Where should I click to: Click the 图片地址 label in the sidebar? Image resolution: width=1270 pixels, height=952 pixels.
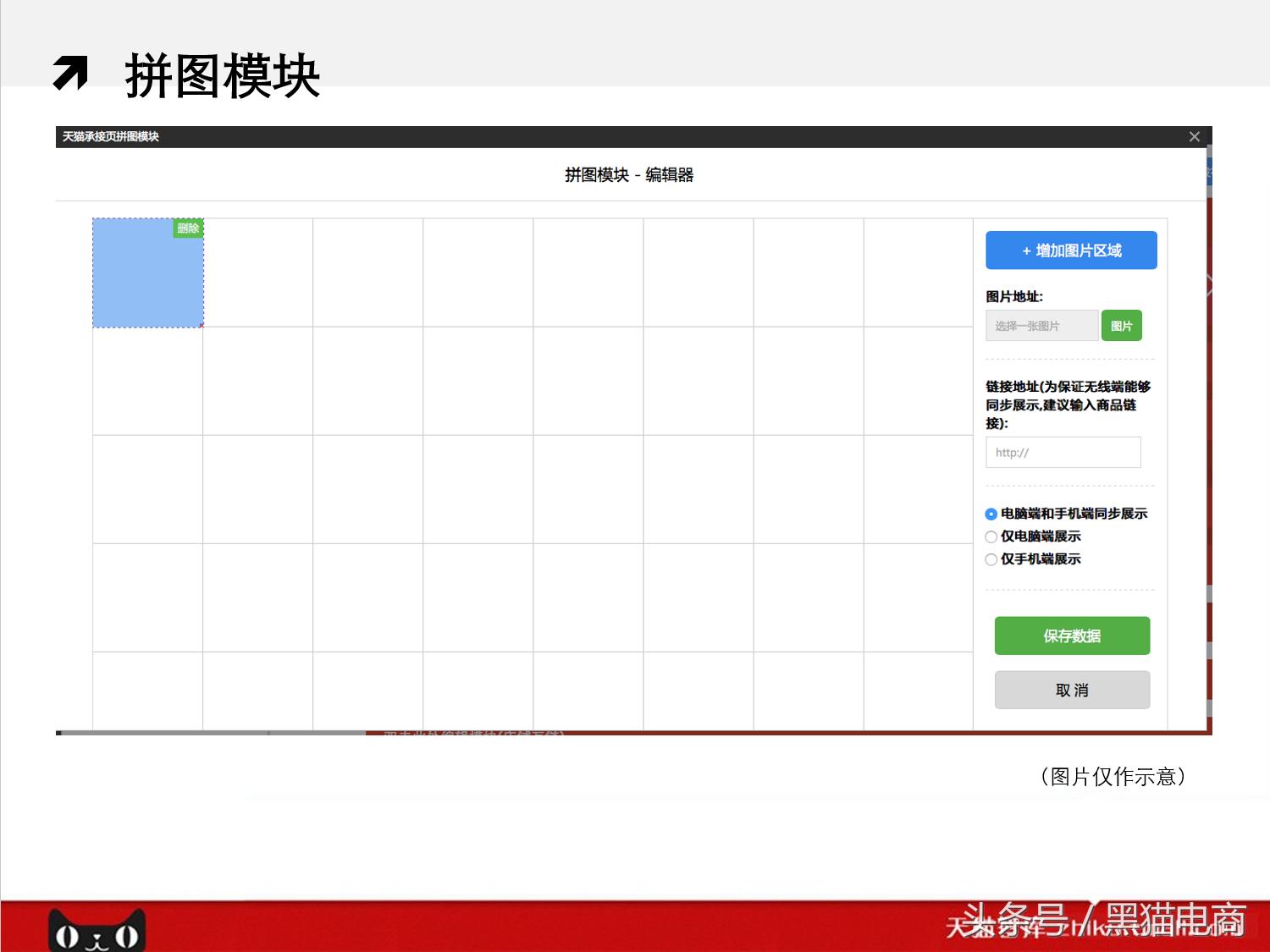[1013, 297]
